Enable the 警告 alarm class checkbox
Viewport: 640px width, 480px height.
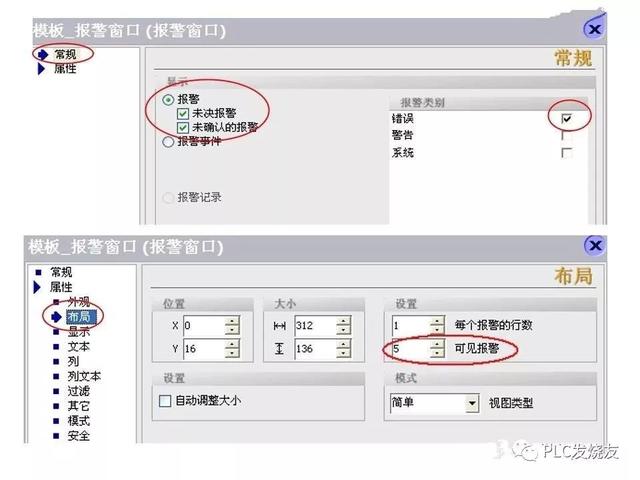(x=567, y=136)
